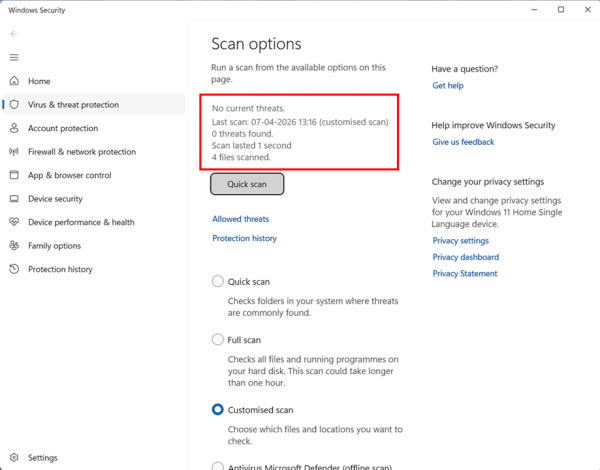This screenshot has width=600, height=470.
Task: Click the Protection history clock icon
Action: tap(14, 269)
